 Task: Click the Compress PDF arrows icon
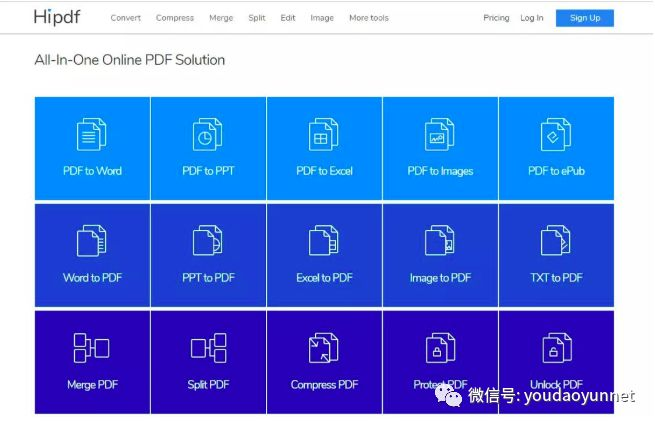(x=324, y=347)
